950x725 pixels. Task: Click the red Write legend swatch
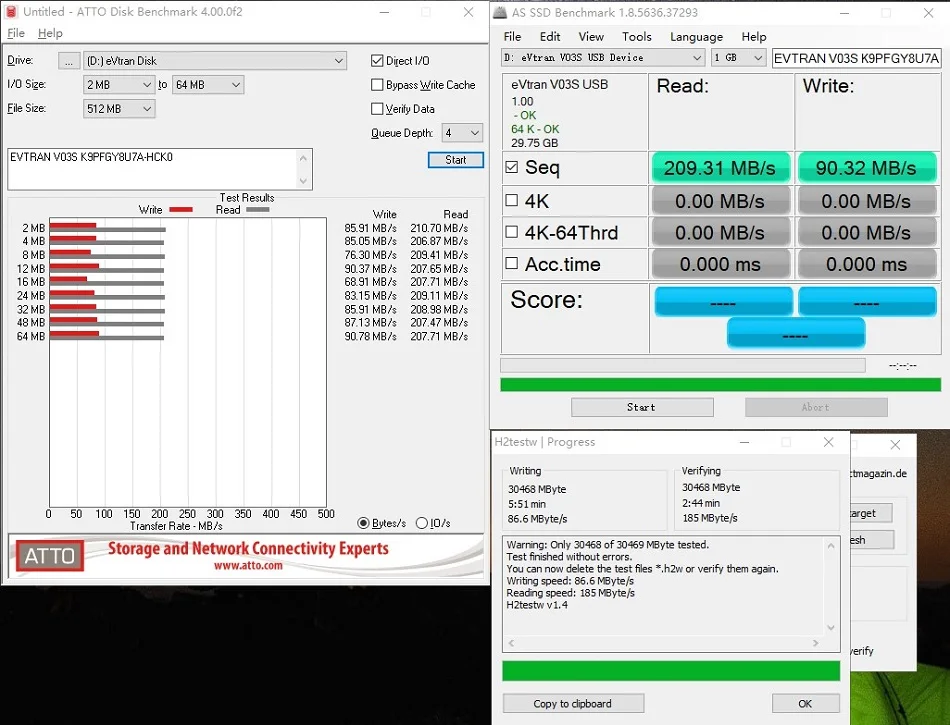pos(181,210)
